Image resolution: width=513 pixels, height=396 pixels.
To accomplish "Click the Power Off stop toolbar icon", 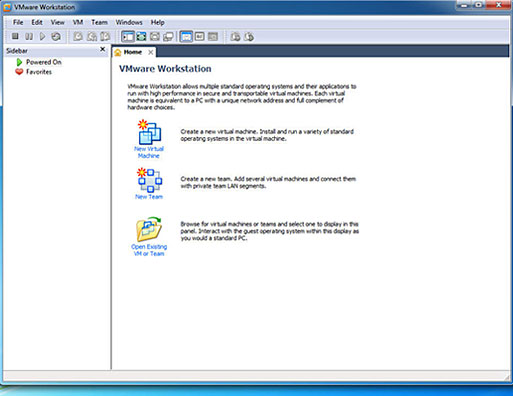I will point(15,36).
